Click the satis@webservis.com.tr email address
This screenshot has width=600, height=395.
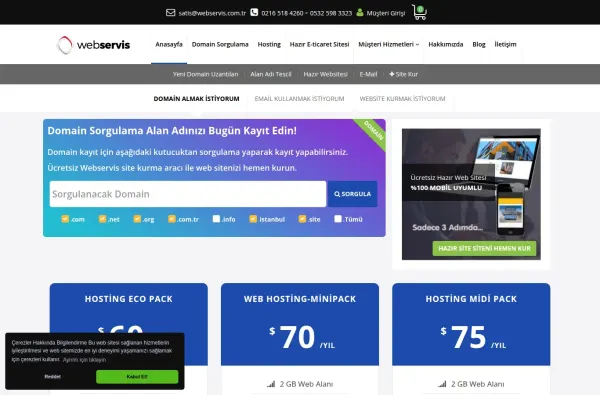click(212, 13)
